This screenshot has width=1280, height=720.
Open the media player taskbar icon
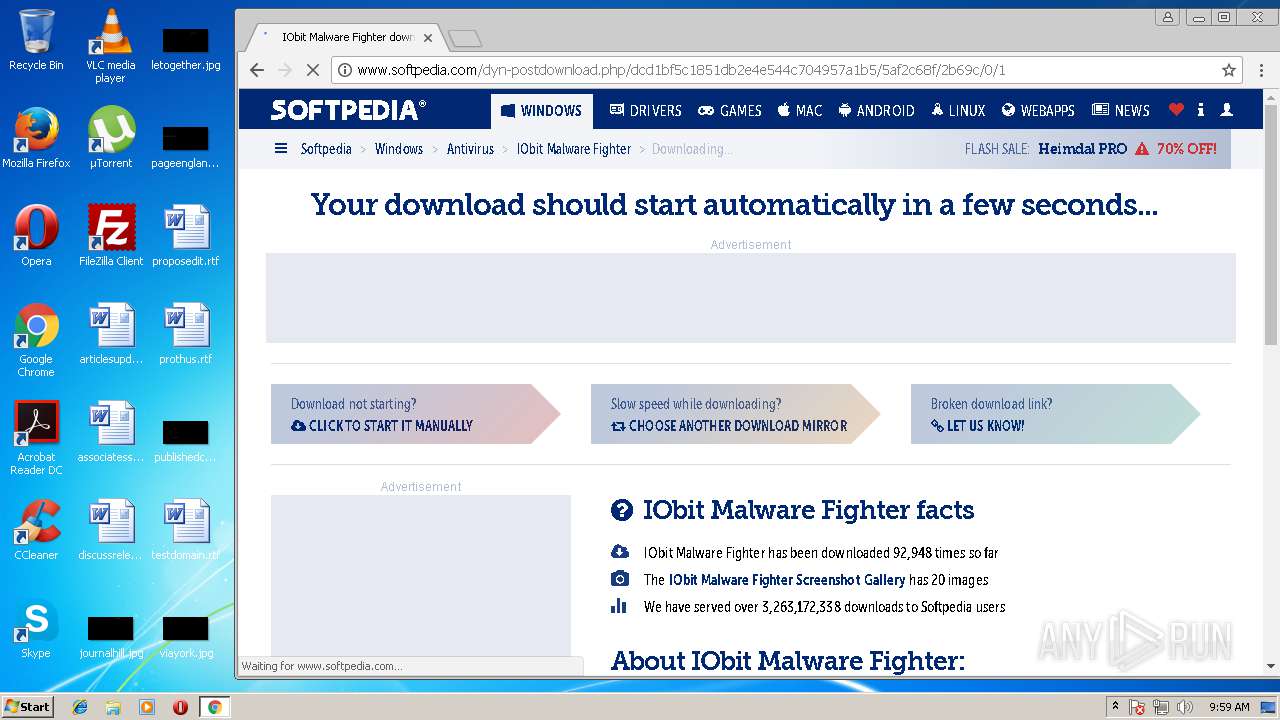147,707
